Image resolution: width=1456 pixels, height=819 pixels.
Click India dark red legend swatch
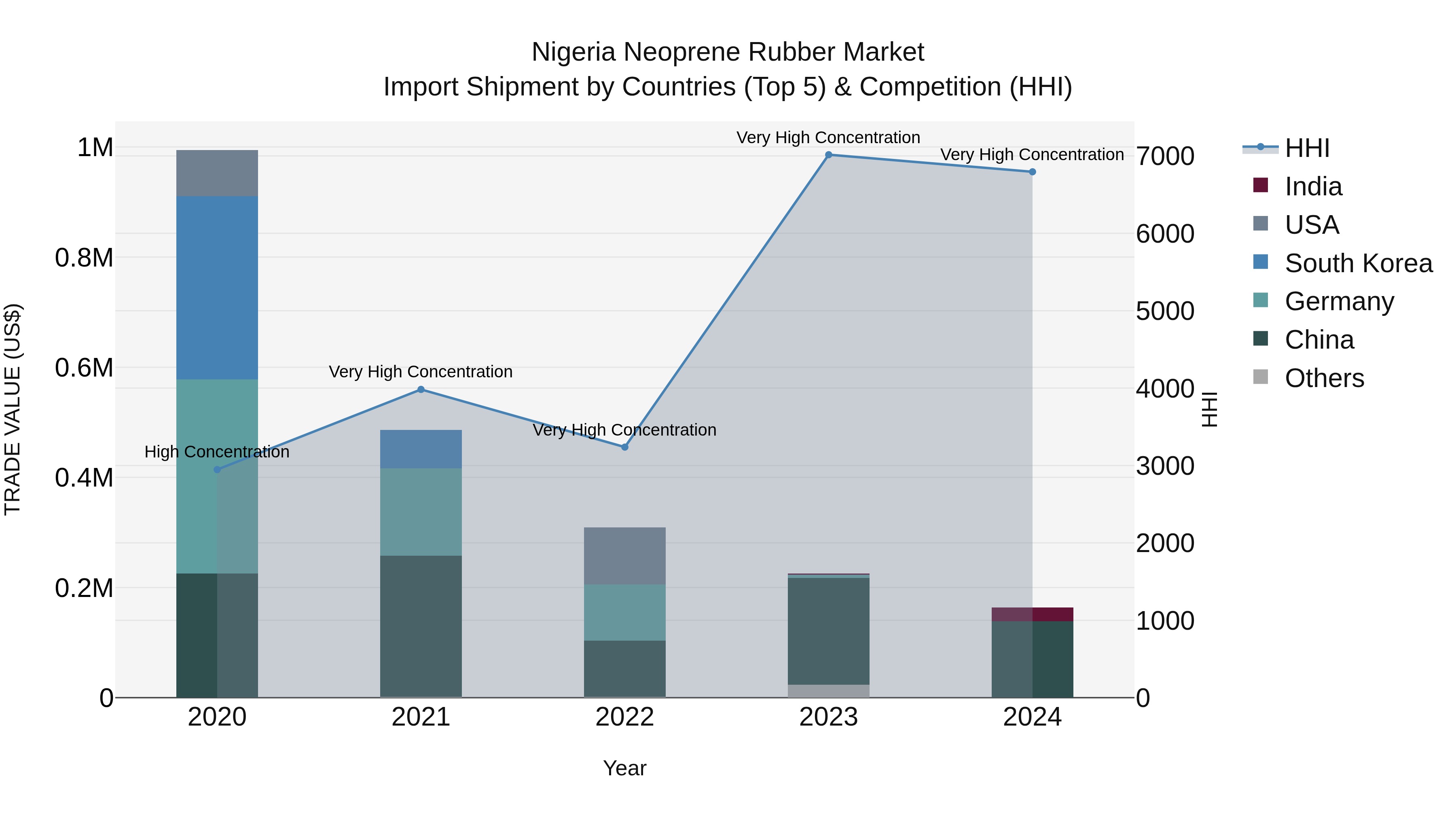pyautogui.click(x=1260, y=185)
